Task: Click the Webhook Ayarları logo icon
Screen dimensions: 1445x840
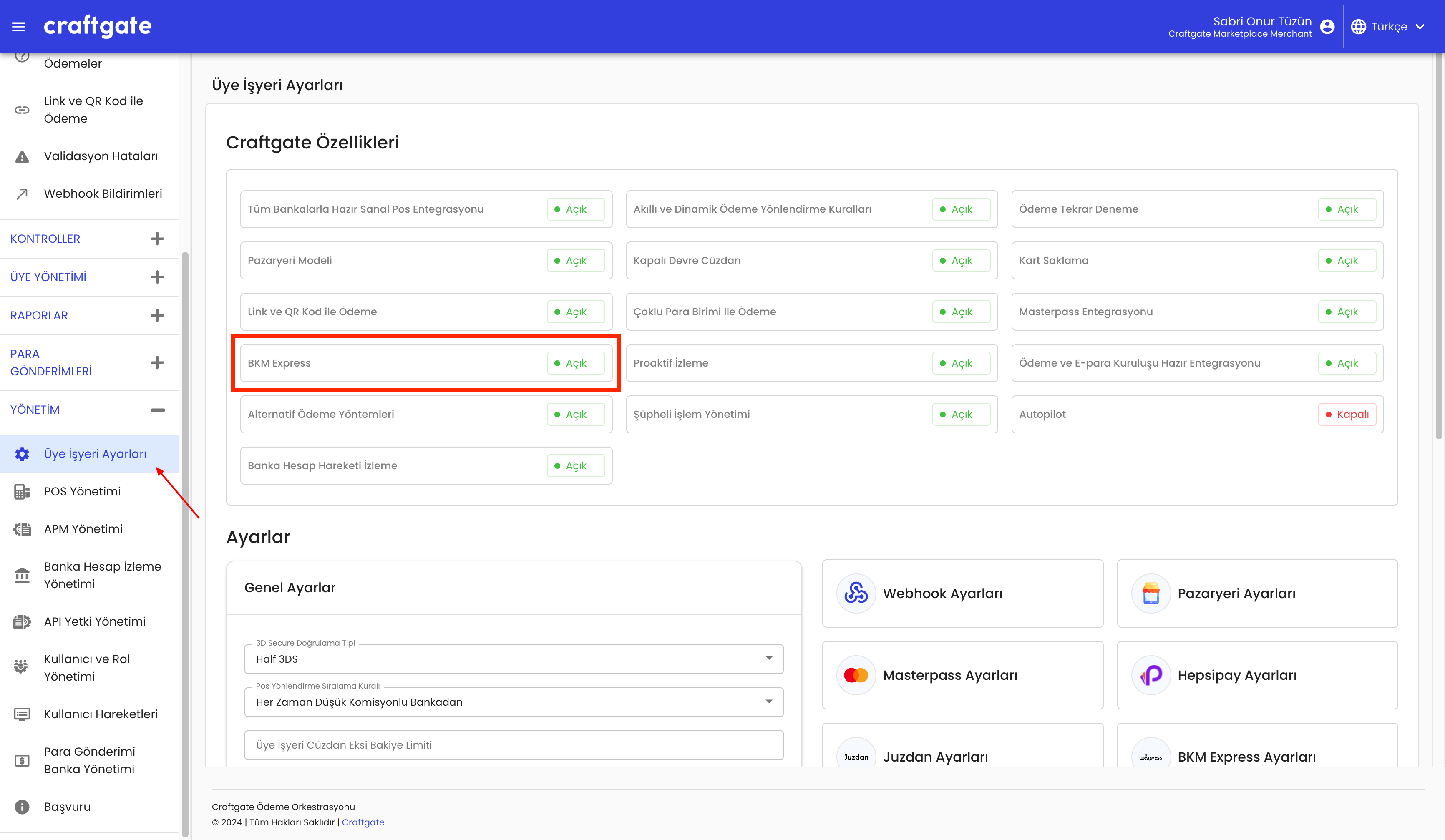Action: pyautogui.click(x=856, y=593)
